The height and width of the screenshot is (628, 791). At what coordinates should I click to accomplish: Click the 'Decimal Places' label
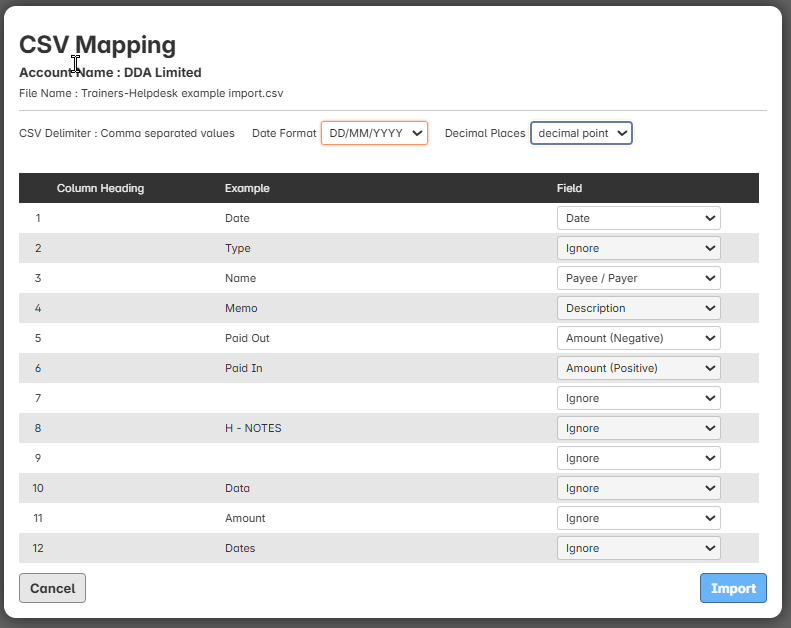(485, 133)
